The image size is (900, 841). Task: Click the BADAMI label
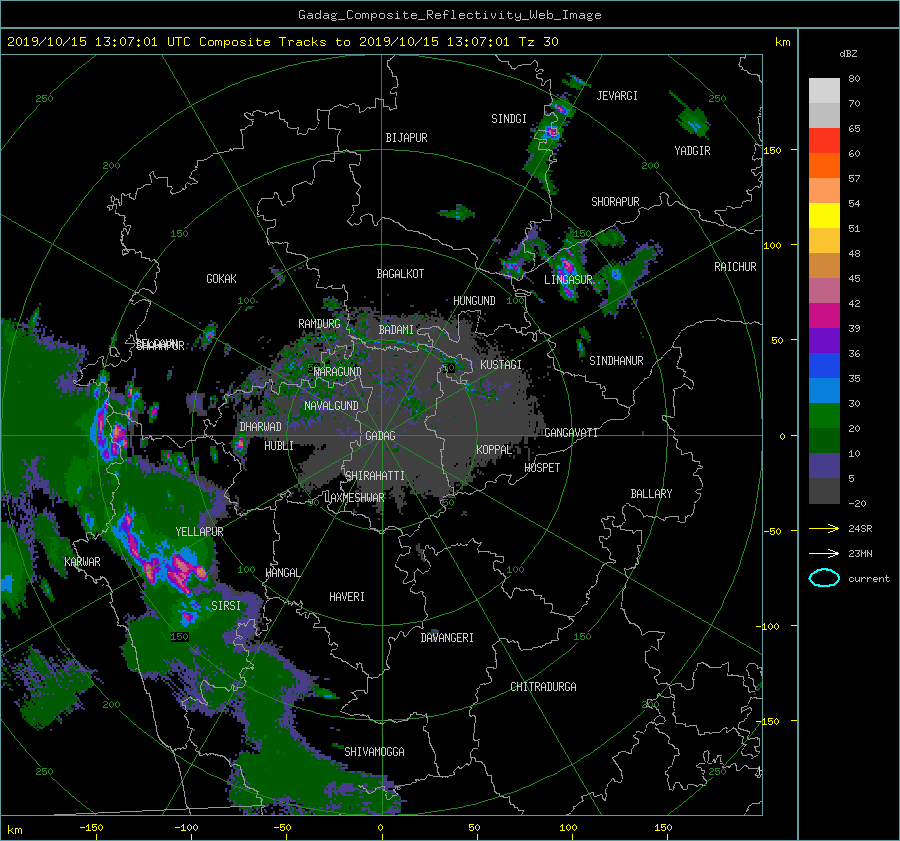(396, 330)
